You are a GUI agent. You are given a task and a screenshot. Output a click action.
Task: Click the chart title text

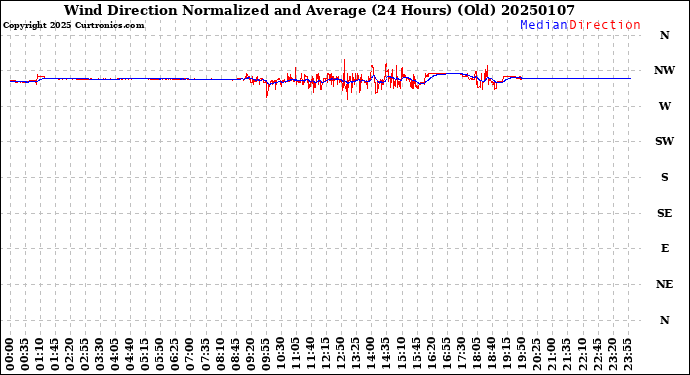pos(319,11)
